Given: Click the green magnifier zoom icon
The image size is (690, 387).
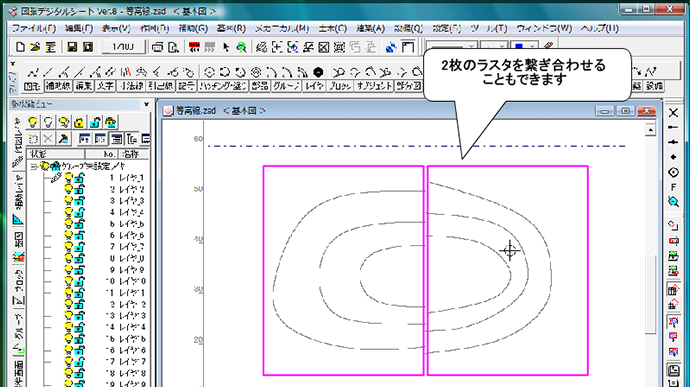Looking at the screenshot, I should [241, 47].
